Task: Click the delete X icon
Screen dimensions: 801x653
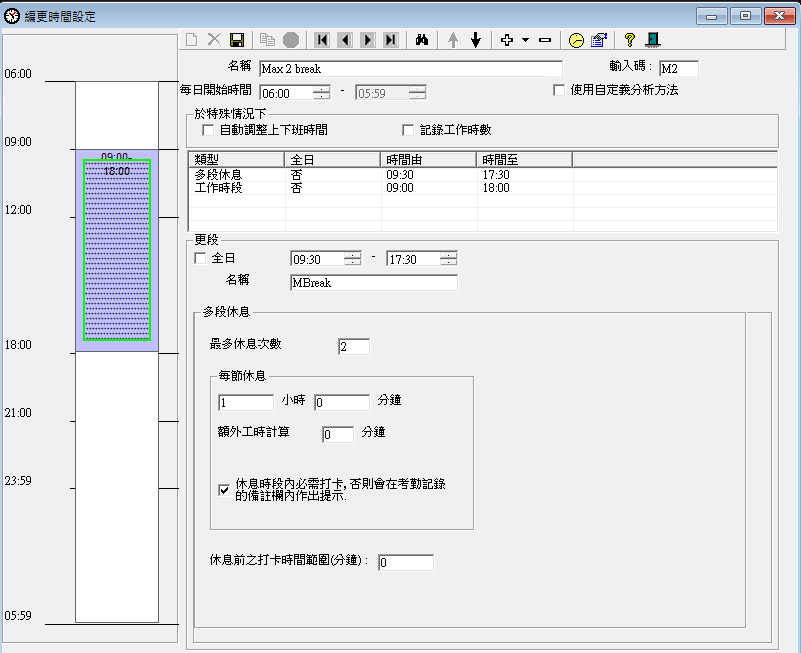Action: 214,40
